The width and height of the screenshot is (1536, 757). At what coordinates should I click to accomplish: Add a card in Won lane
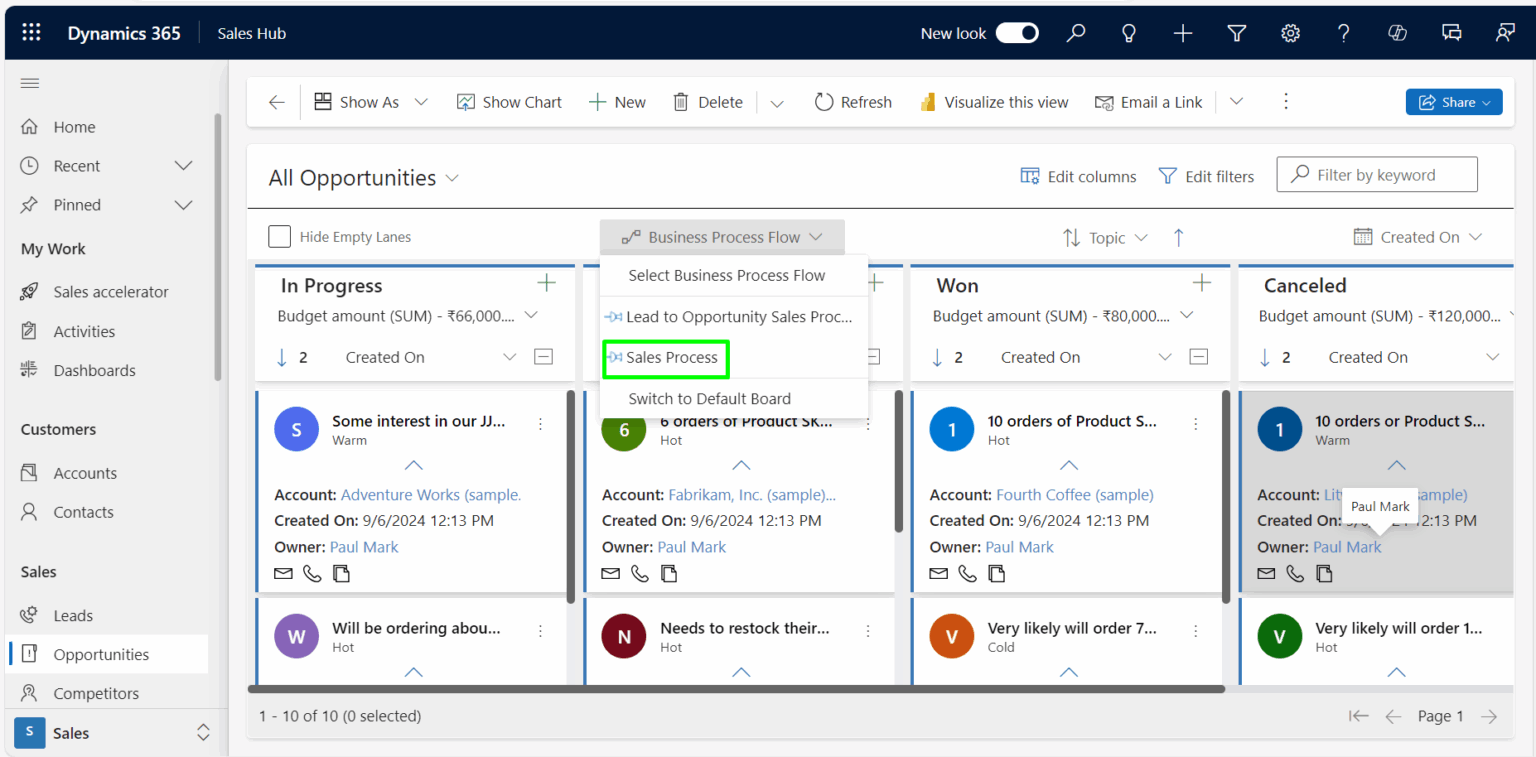pyautogui.click(x=1202, y=284)
